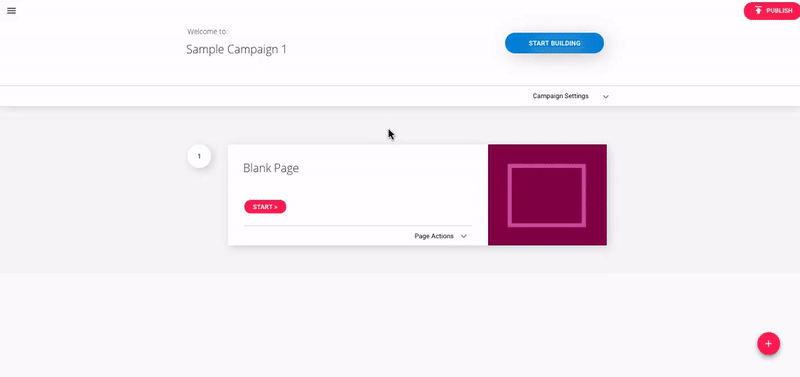Open the hamburger menu icon
The width and height of the screenshot is (800, 377).
pos(11,11)
